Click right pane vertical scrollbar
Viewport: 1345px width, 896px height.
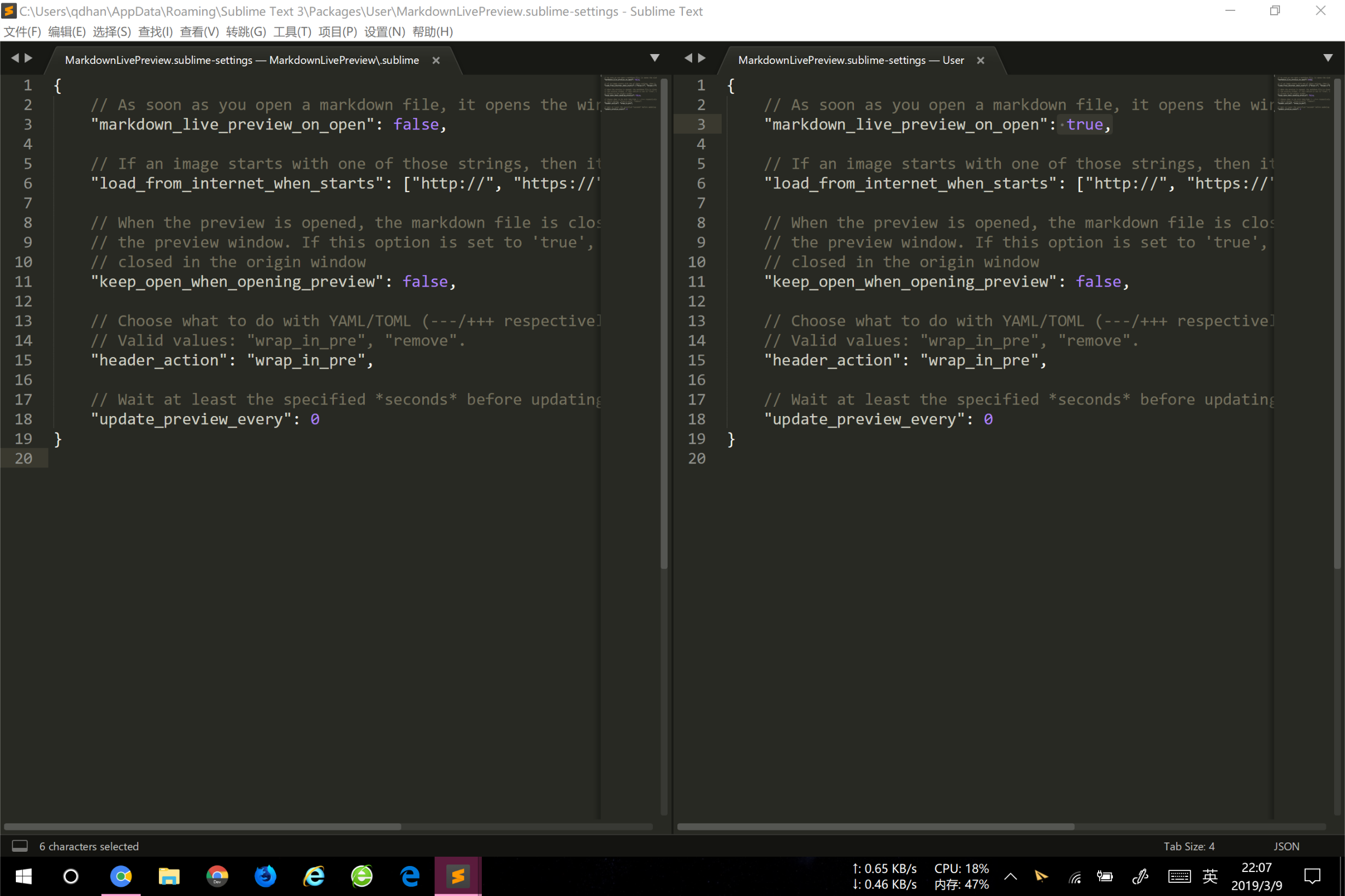tap(1337, 323)
